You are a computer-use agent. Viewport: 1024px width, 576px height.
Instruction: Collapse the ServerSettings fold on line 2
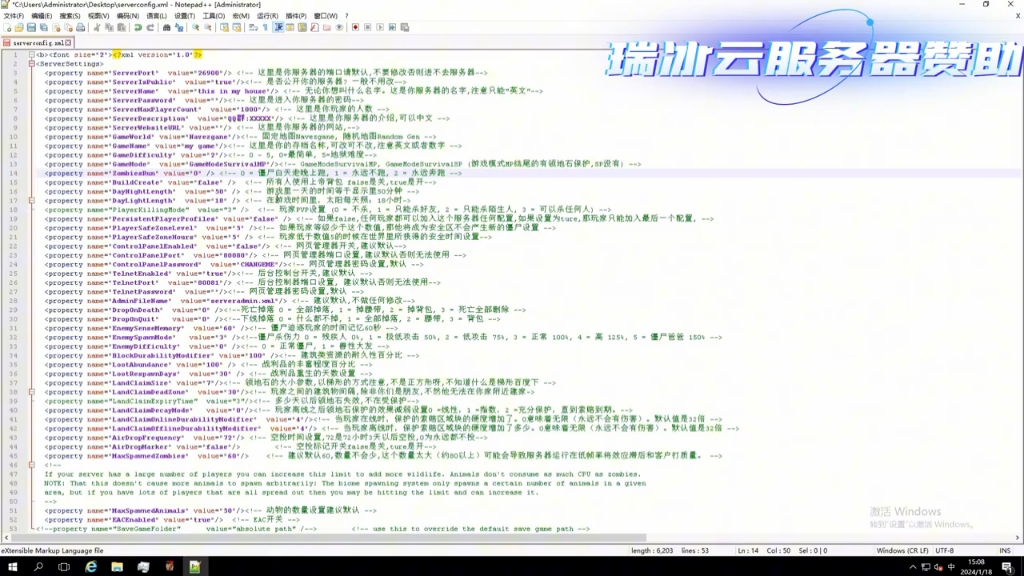point(31,64)
